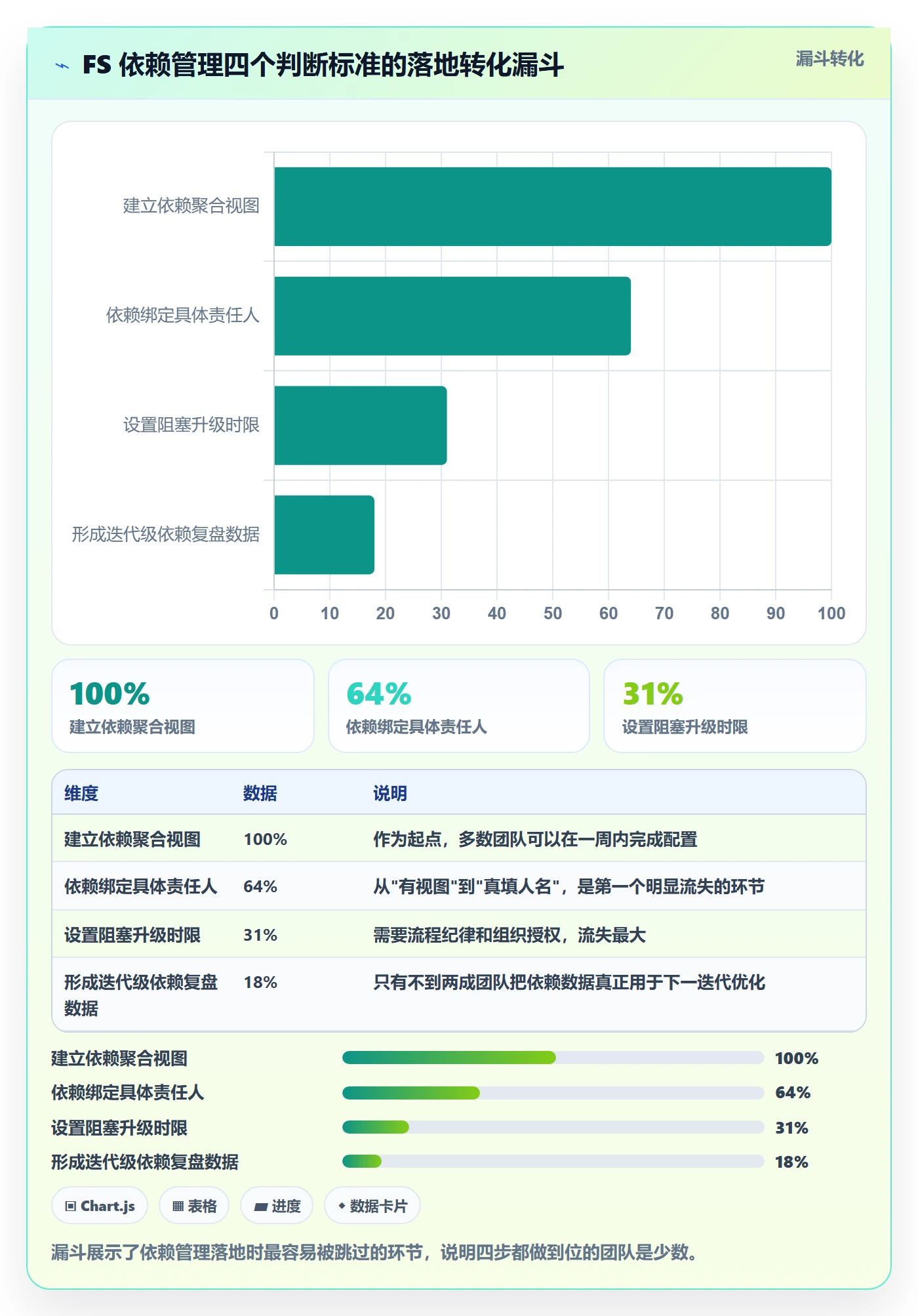Click the progress list label 设置阻塞升级时限
The image size is (918, 1316).
coord(119,1128)
